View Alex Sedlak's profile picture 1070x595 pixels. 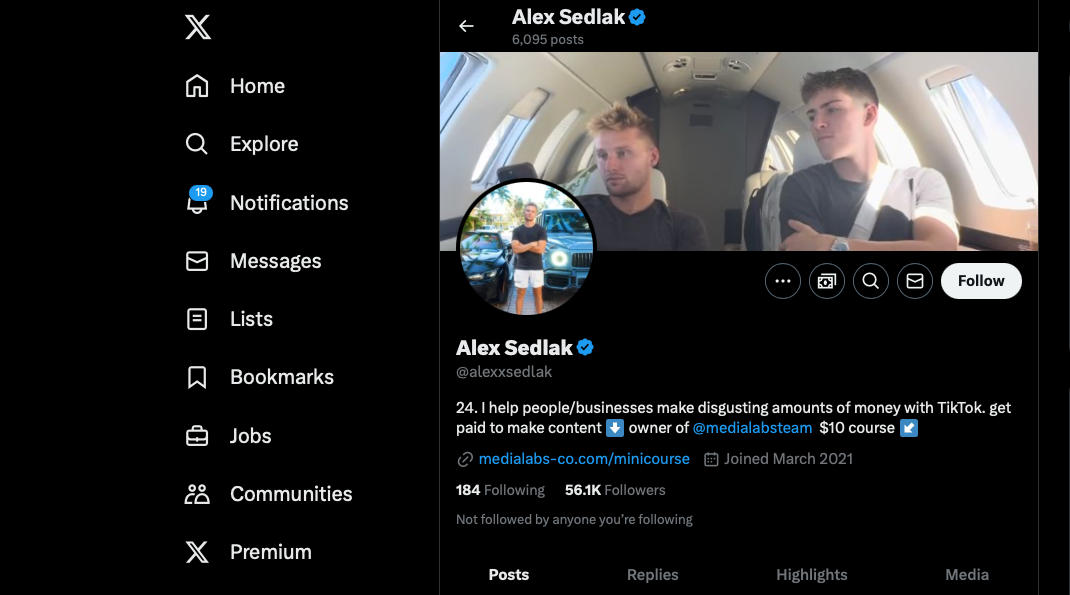pyautogui.click(x=527, y=247)
